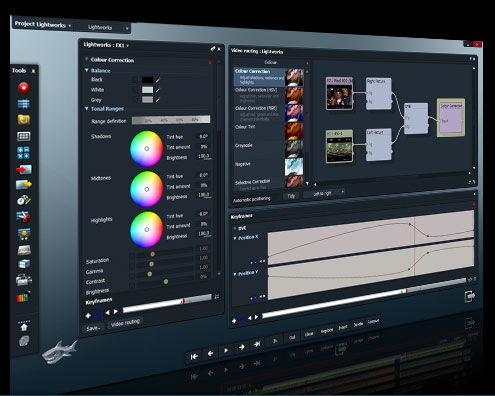Collapse the Position Y graph
This screenshot has height=396, width=495.
[235, 274]
